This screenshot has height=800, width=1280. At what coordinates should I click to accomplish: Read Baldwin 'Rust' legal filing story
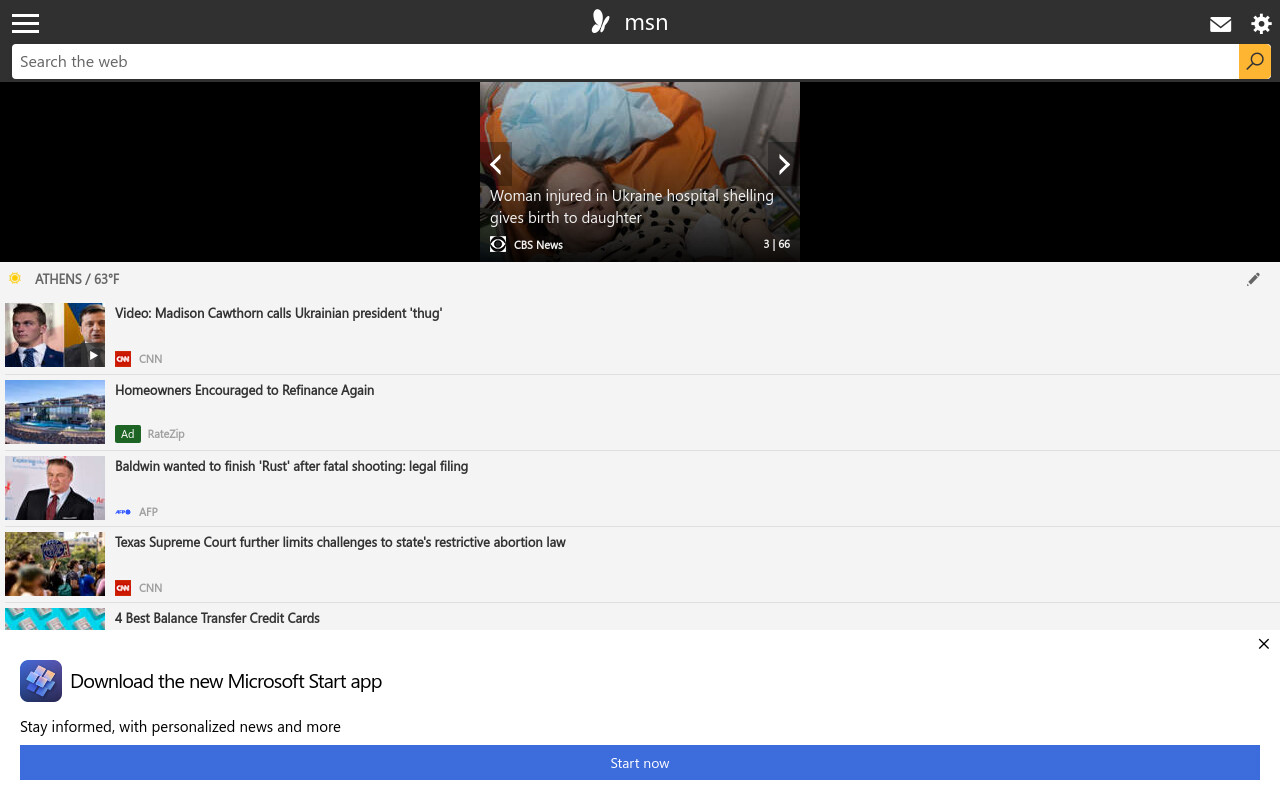coord(292,466)
